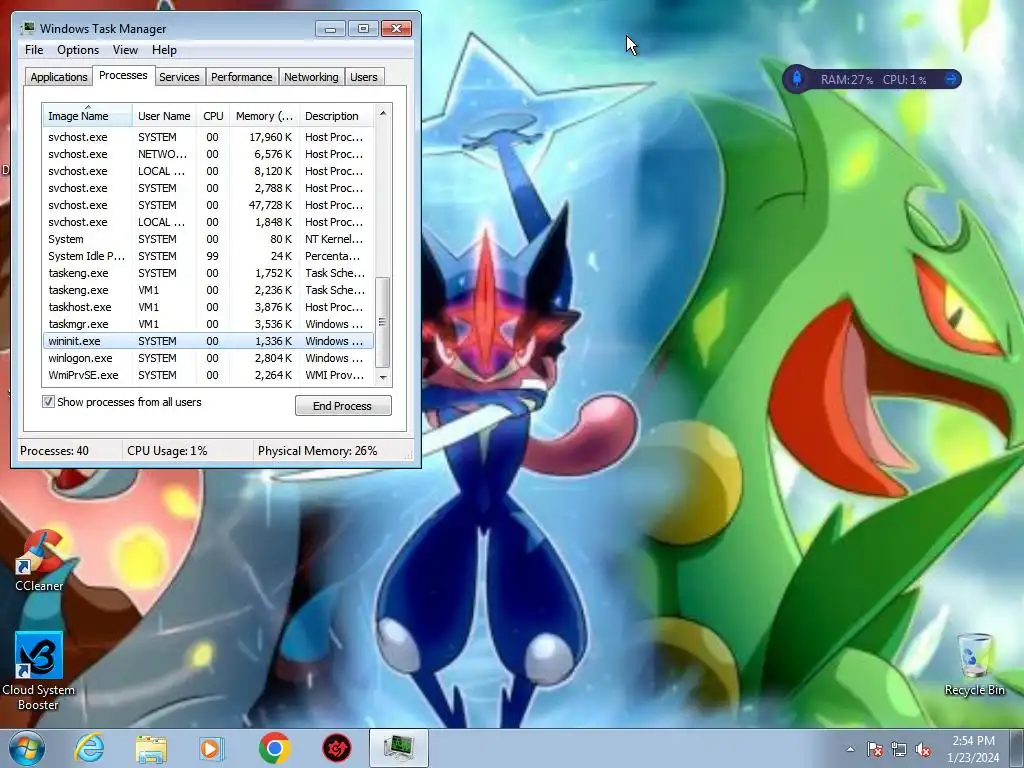
Task: Launch Windows Media Player from taskbar
Action: (x=212, y=748)
